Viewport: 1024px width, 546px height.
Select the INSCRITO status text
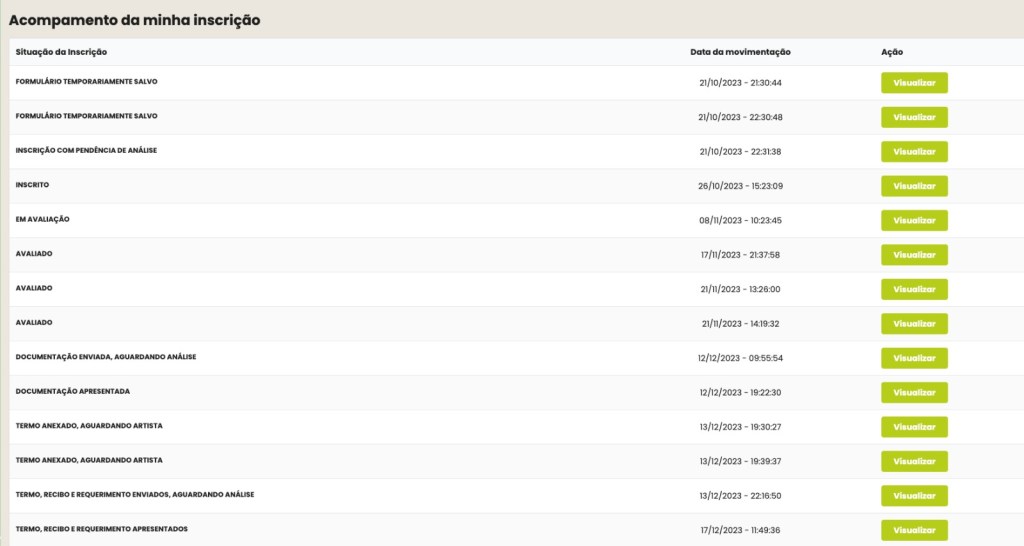pyautogui.click(x=32, y=185)
